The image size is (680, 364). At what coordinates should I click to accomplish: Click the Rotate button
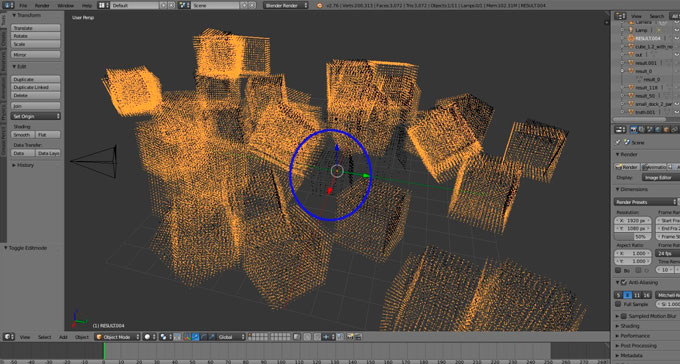click(36, 36)
